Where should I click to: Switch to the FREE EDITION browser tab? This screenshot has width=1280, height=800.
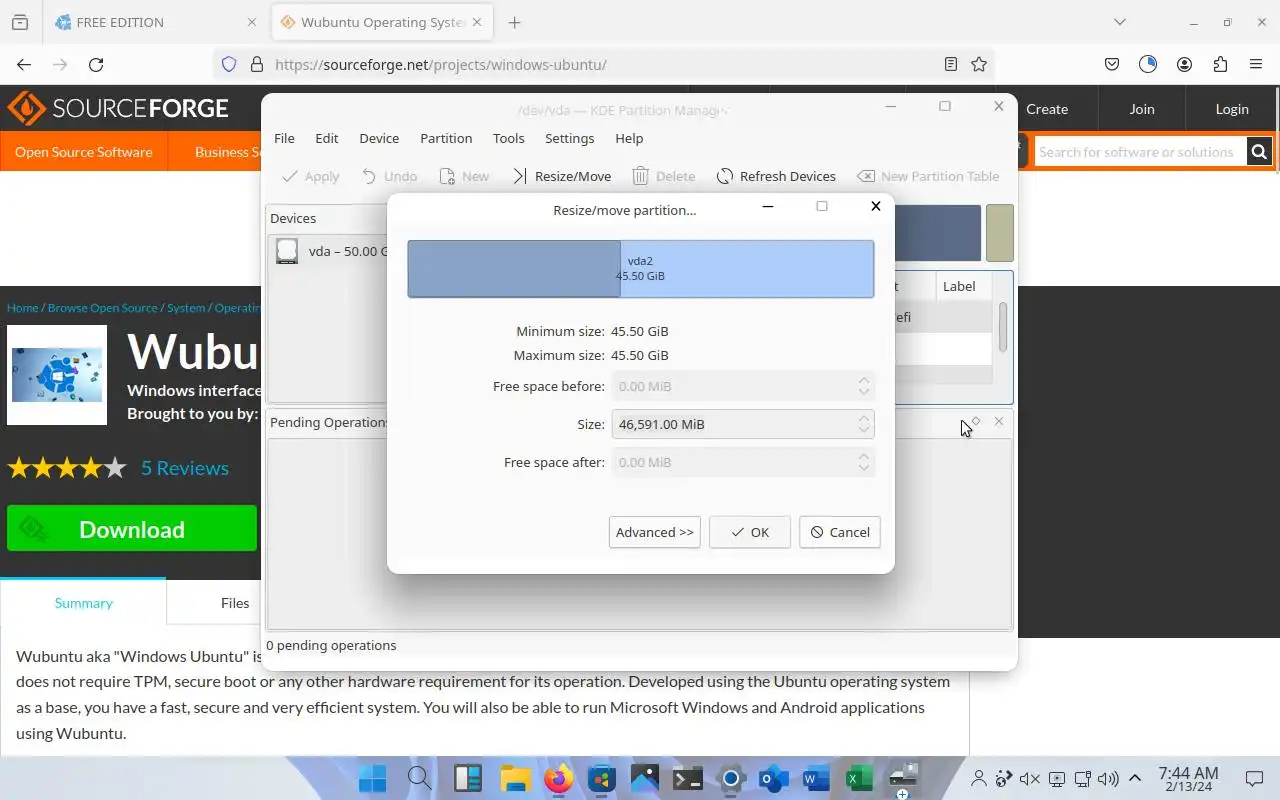(x=155, y=22)
